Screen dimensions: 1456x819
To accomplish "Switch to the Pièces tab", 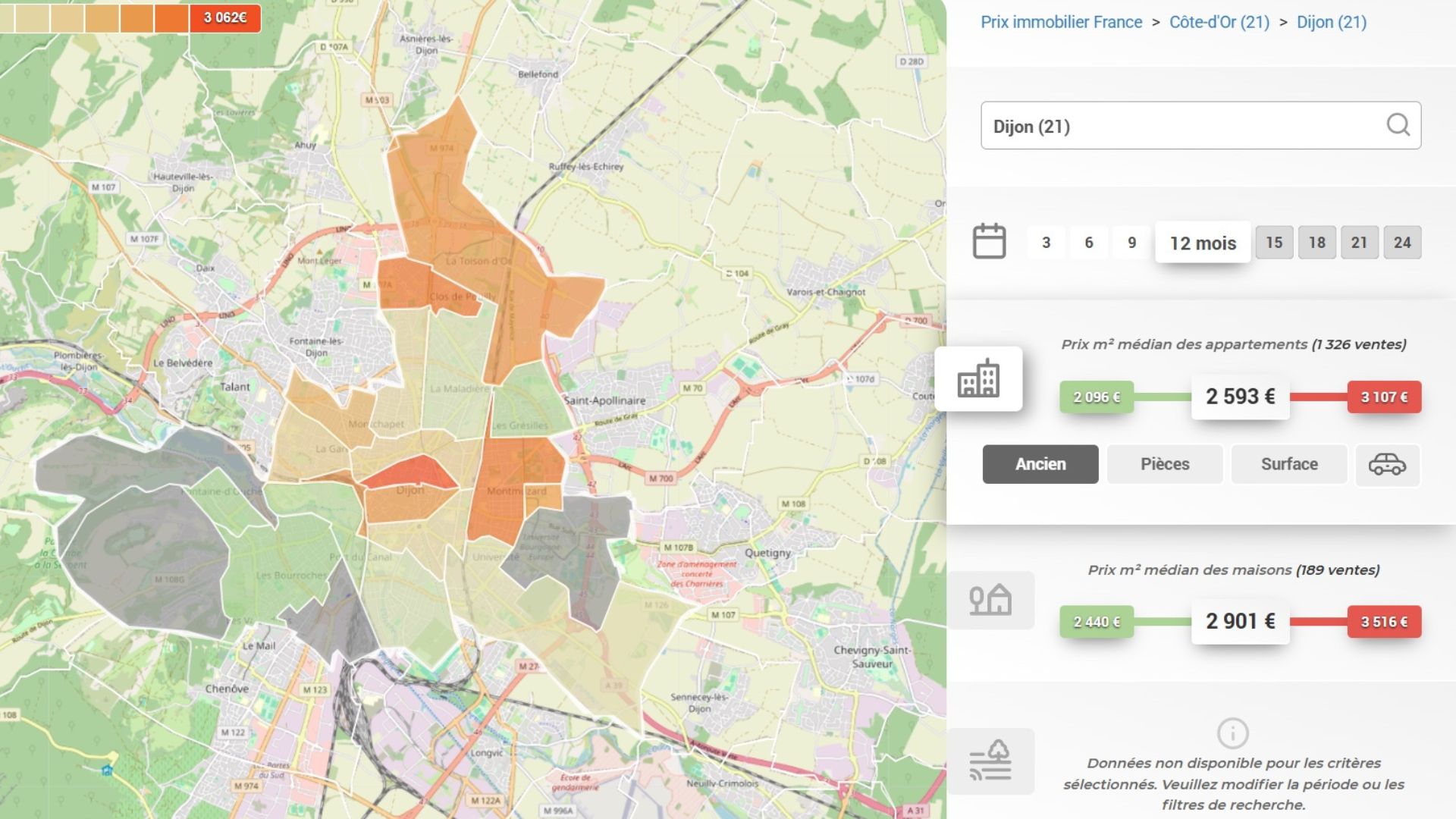I will point(1165,464).
